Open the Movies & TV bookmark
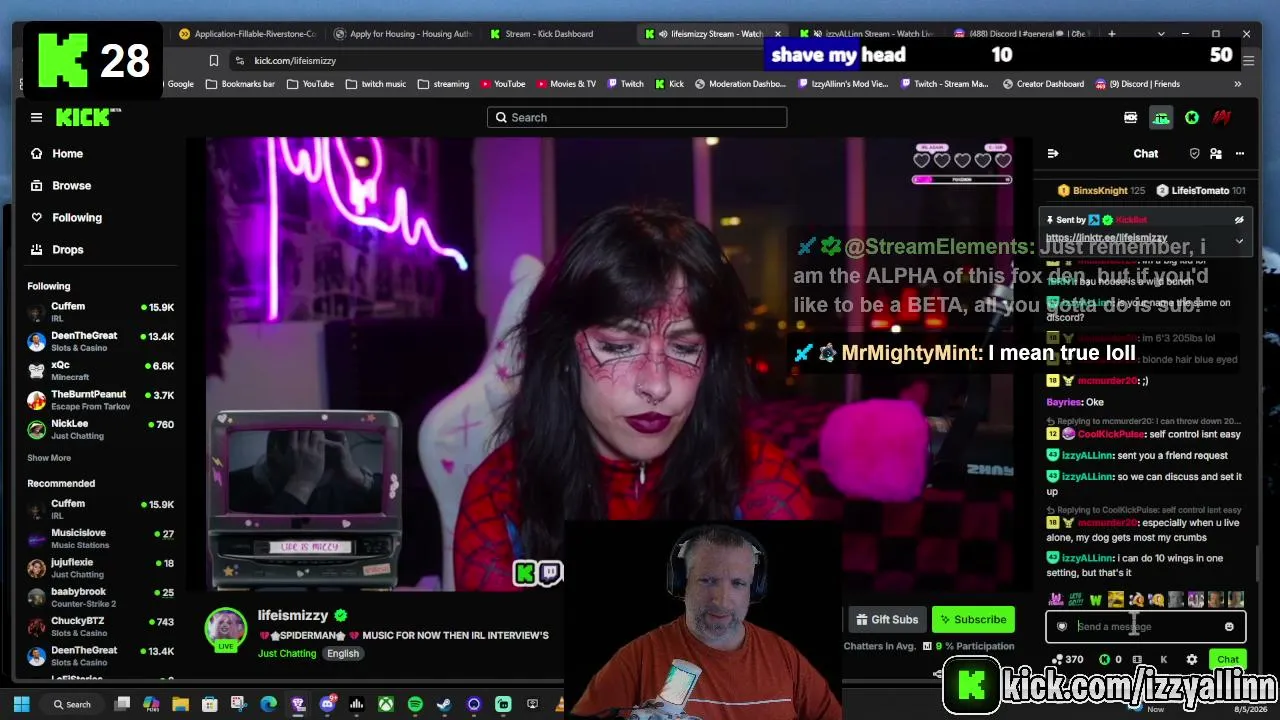Viewport: 1280px width, 720px height. tap(566, 84)
